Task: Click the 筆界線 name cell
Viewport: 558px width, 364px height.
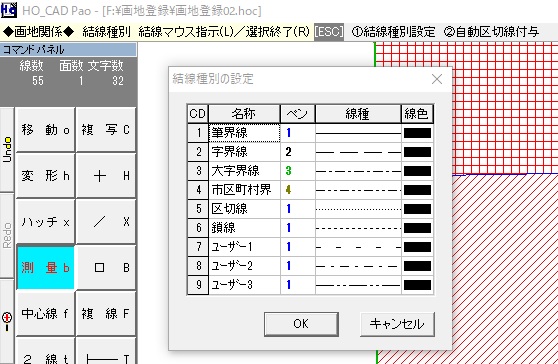Action: tap(244, 133)
